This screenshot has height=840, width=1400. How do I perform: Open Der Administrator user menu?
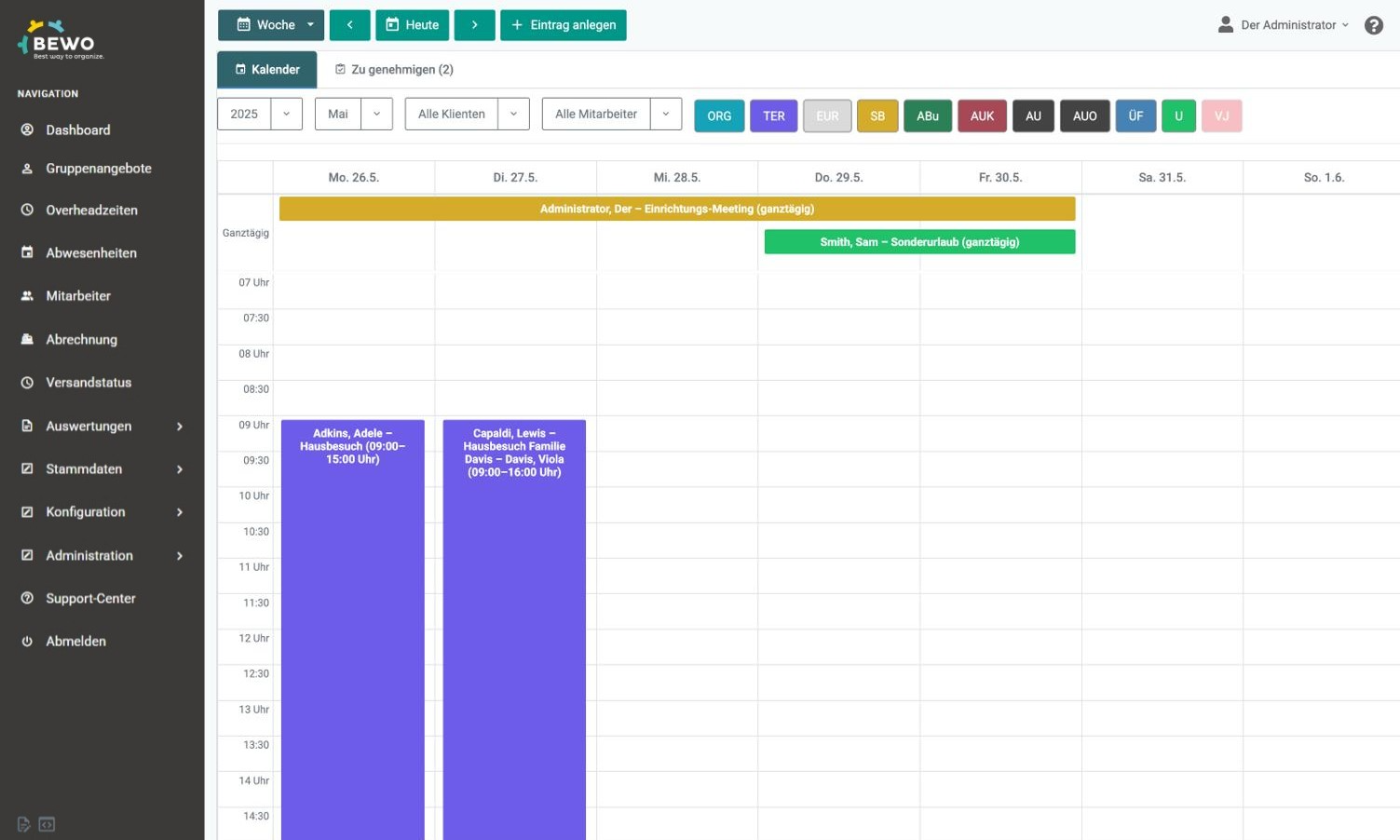[x=1284, y=25]
